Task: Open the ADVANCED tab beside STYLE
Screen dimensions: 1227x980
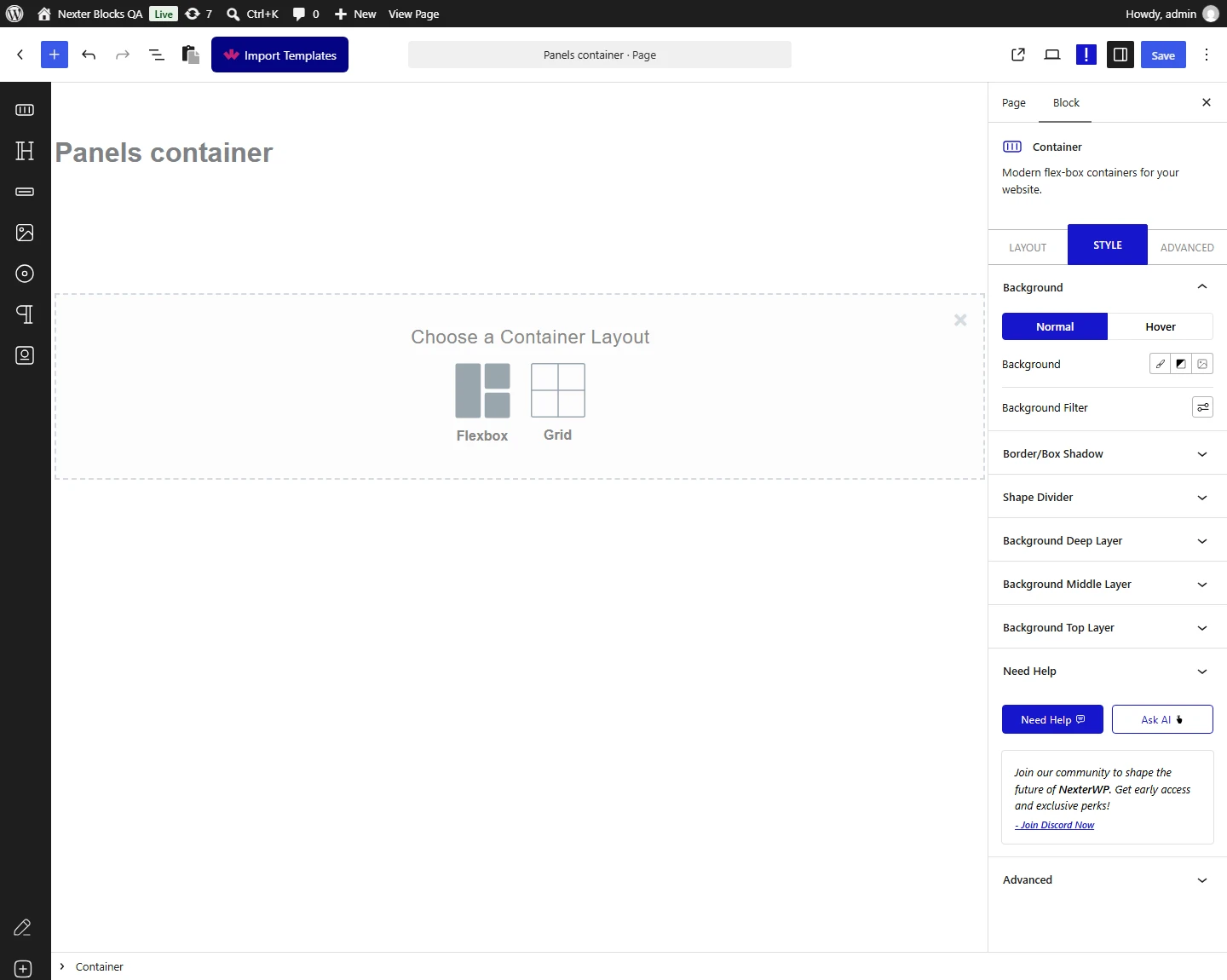Action: click(x=1187, y=247)
